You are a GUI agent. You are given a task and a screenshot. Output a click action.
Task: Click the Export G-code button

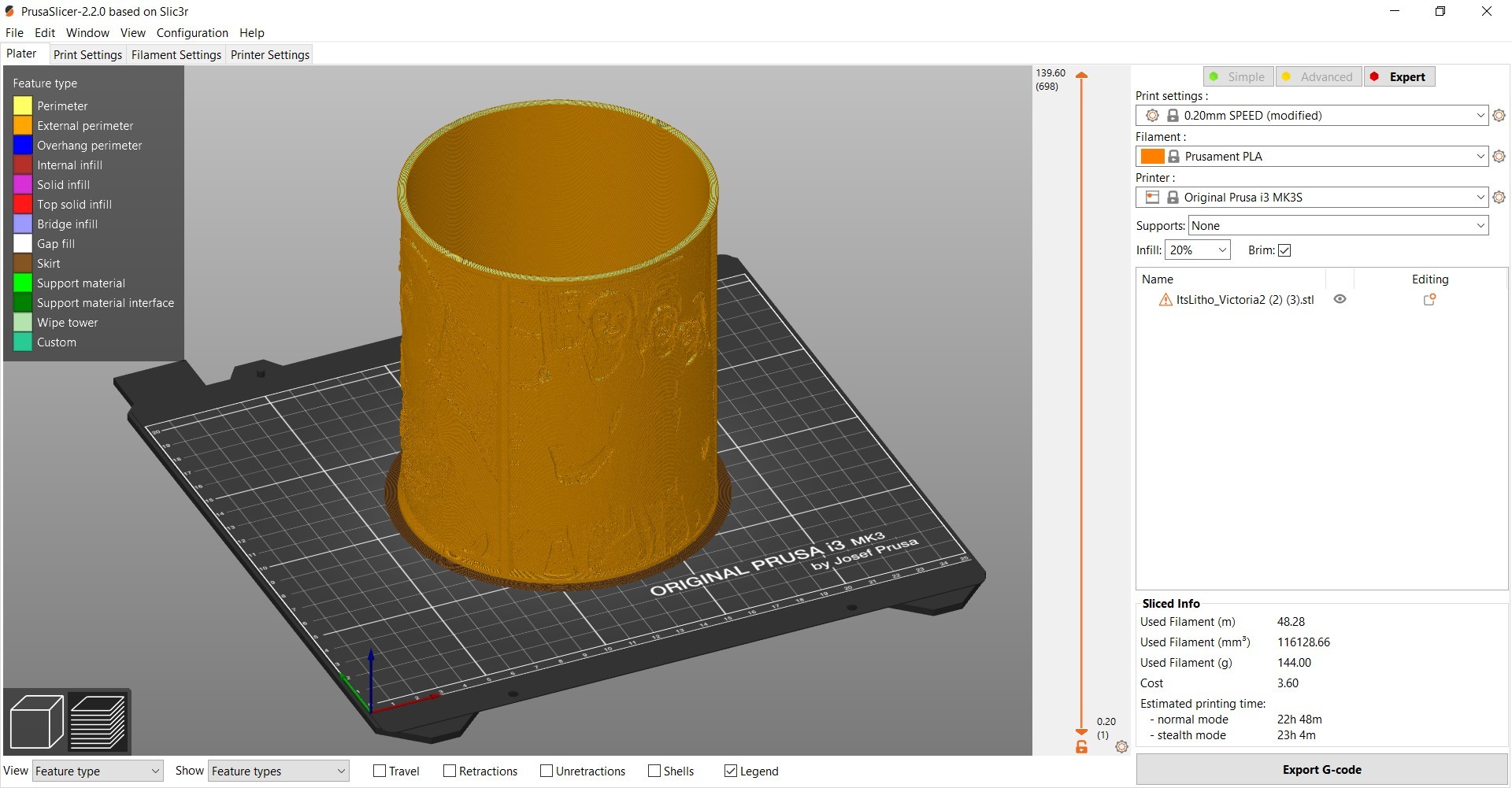click(1321, 770)
